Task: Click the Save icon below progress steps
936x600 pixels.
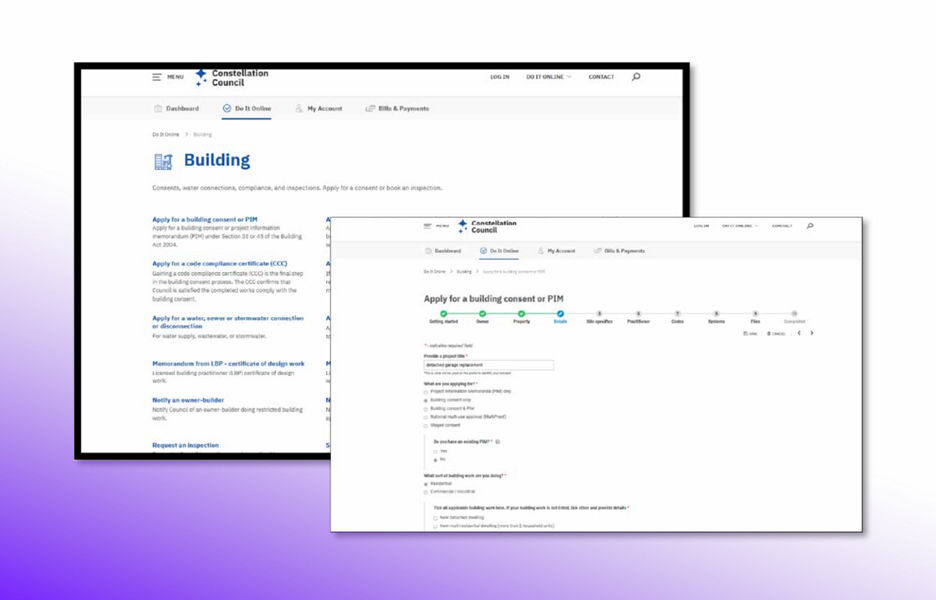Action: click(x=746, y=334)
